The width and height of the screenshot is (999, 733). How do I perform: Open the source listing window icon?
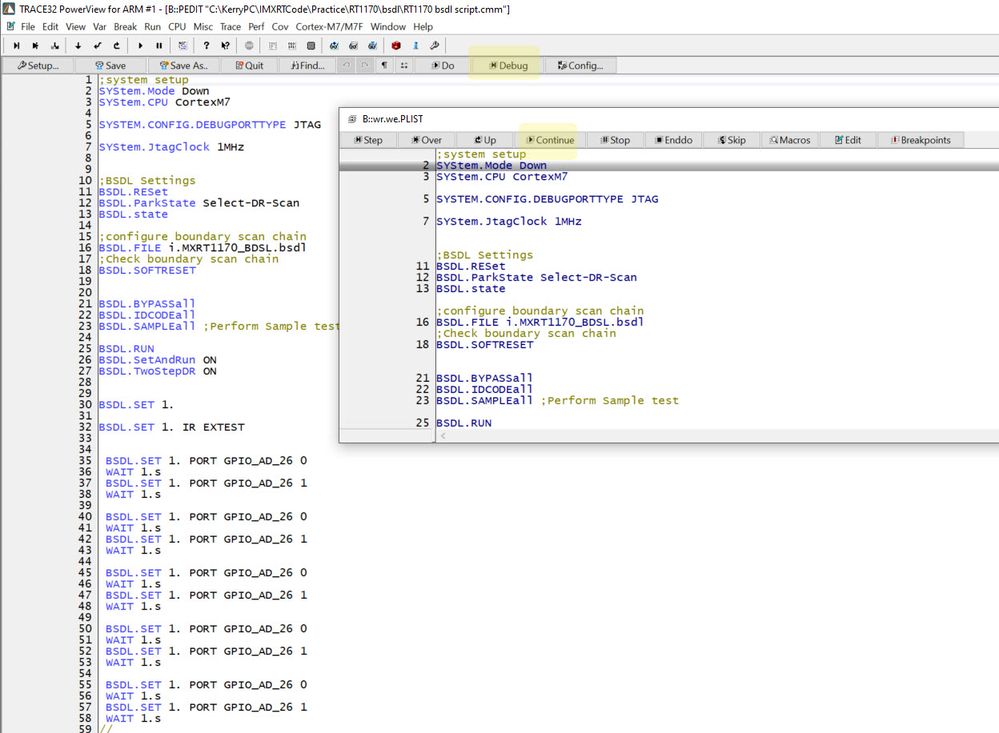273,46
